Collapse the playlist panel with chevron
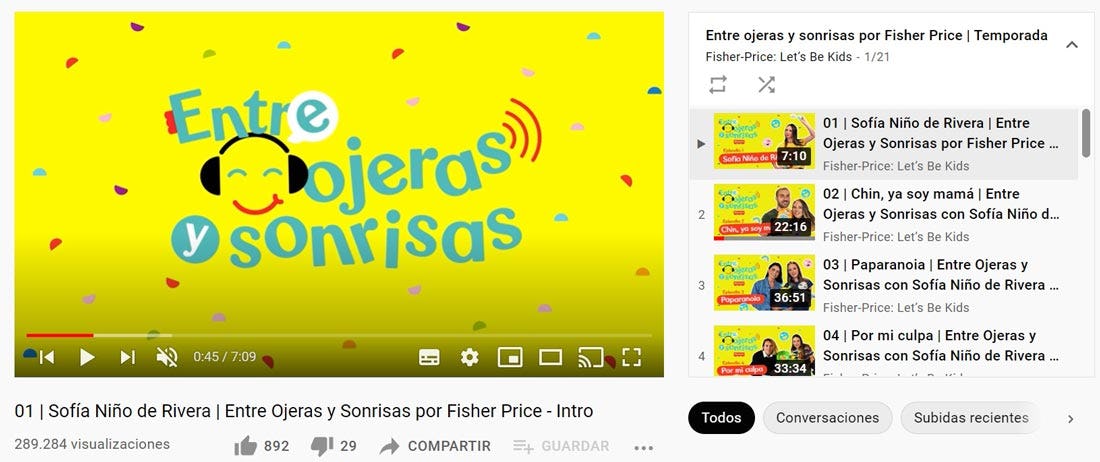The image size is (1100, 462). 1071,45
